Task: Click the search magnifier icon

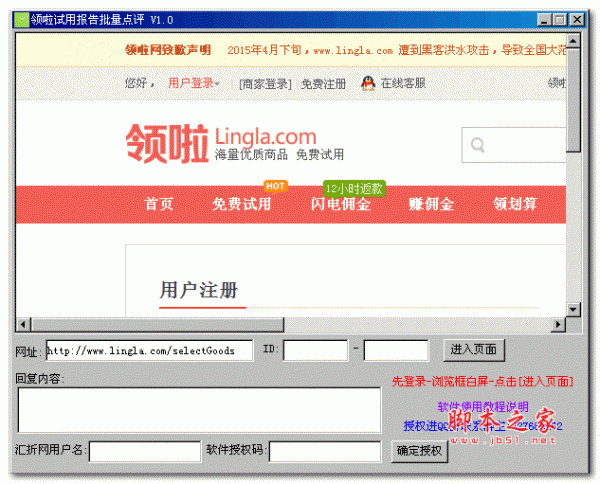Action: click(478, 145)
